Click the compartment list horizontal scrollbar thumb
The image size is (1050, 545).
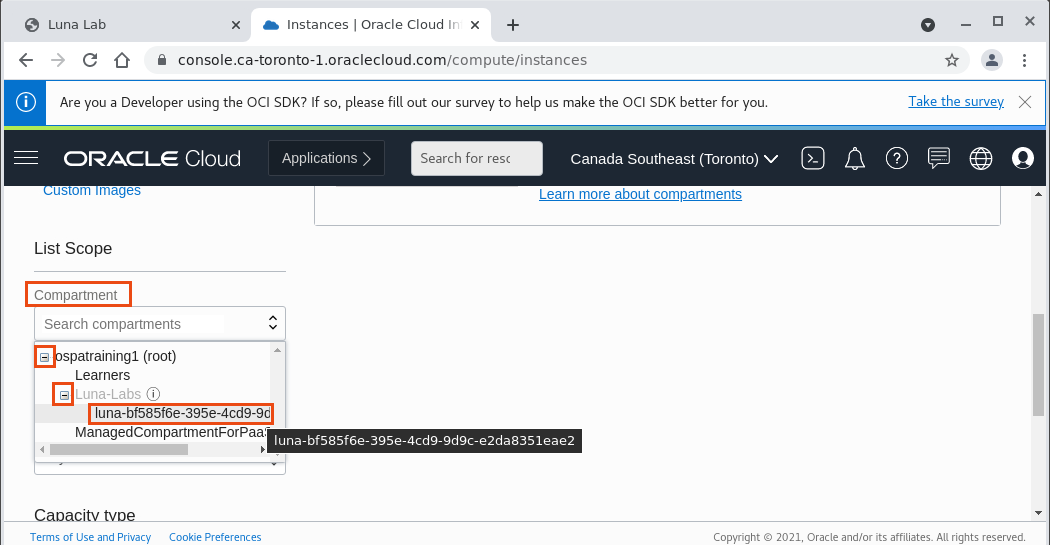(x=119, y=449)
